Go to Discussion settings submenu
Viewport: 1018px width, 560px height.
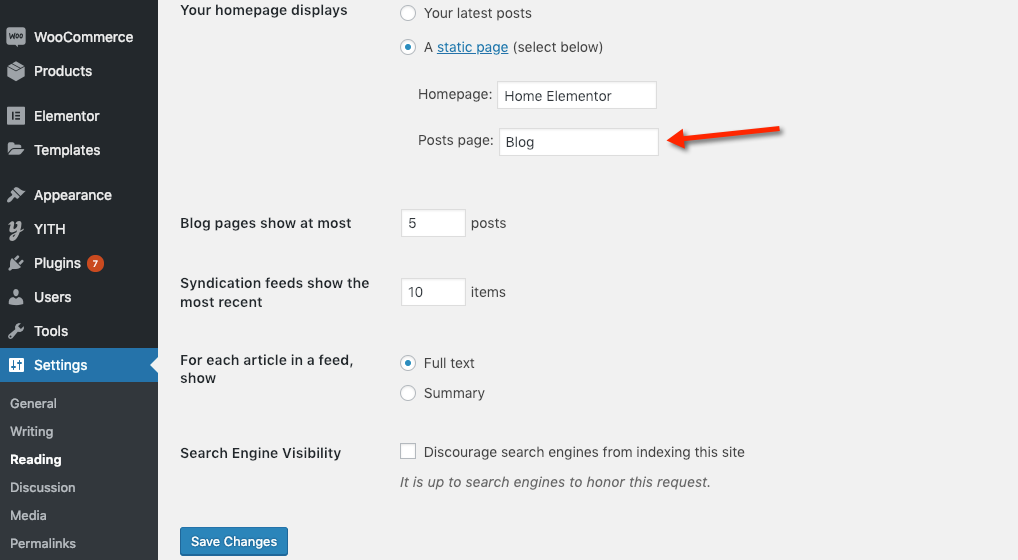pyautogui.click(x=43, y=487)
